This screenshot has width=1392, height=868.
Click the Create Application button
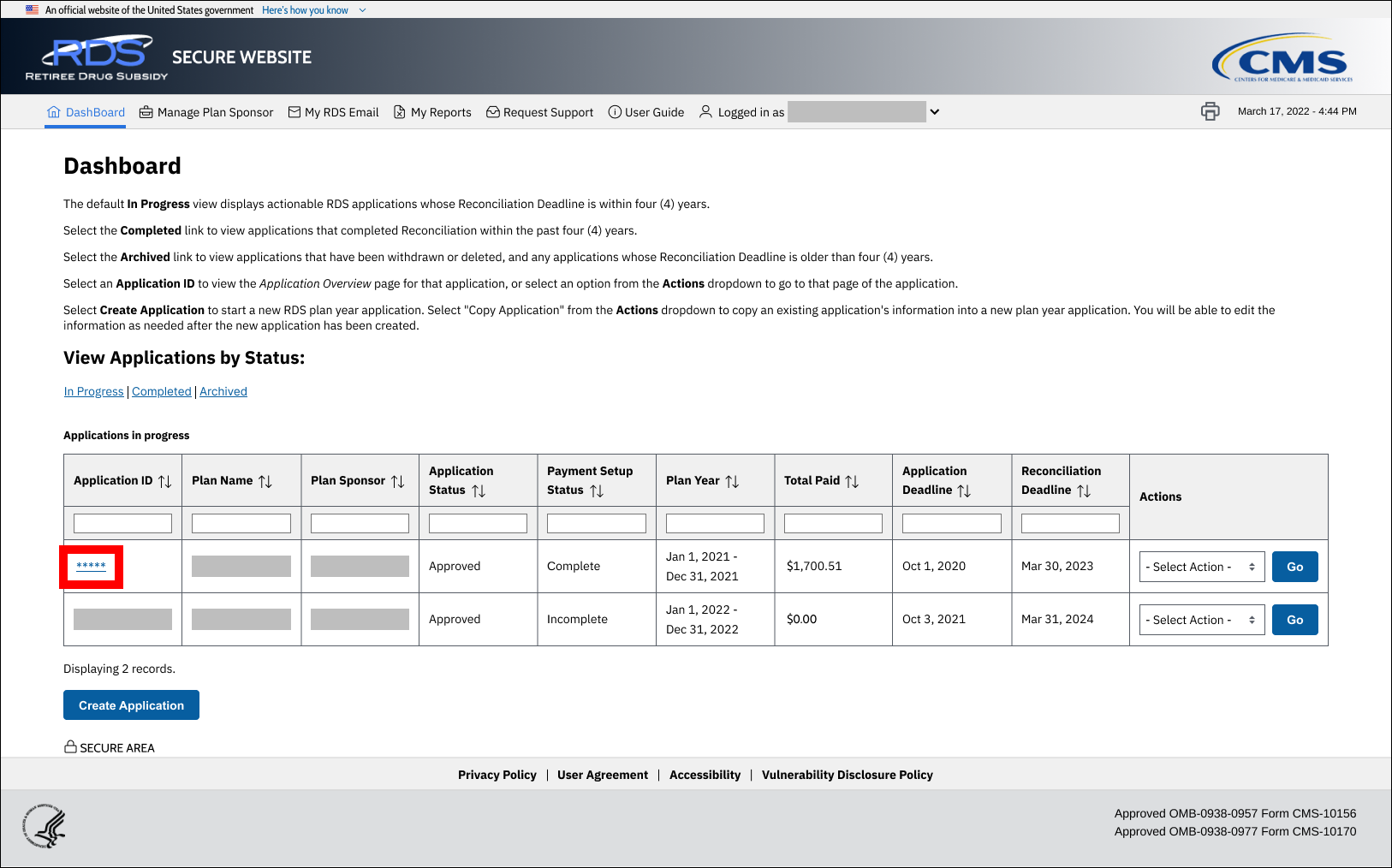(x=131, y=705)
